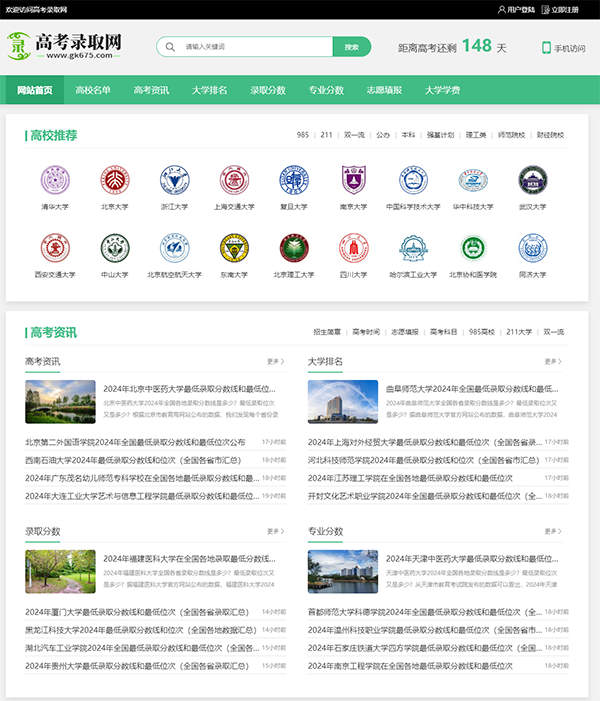Viewport: 600px width, 701px height.
Task: Expand 更多 in 大学排名 column
Action: click(x=553, y=361)
